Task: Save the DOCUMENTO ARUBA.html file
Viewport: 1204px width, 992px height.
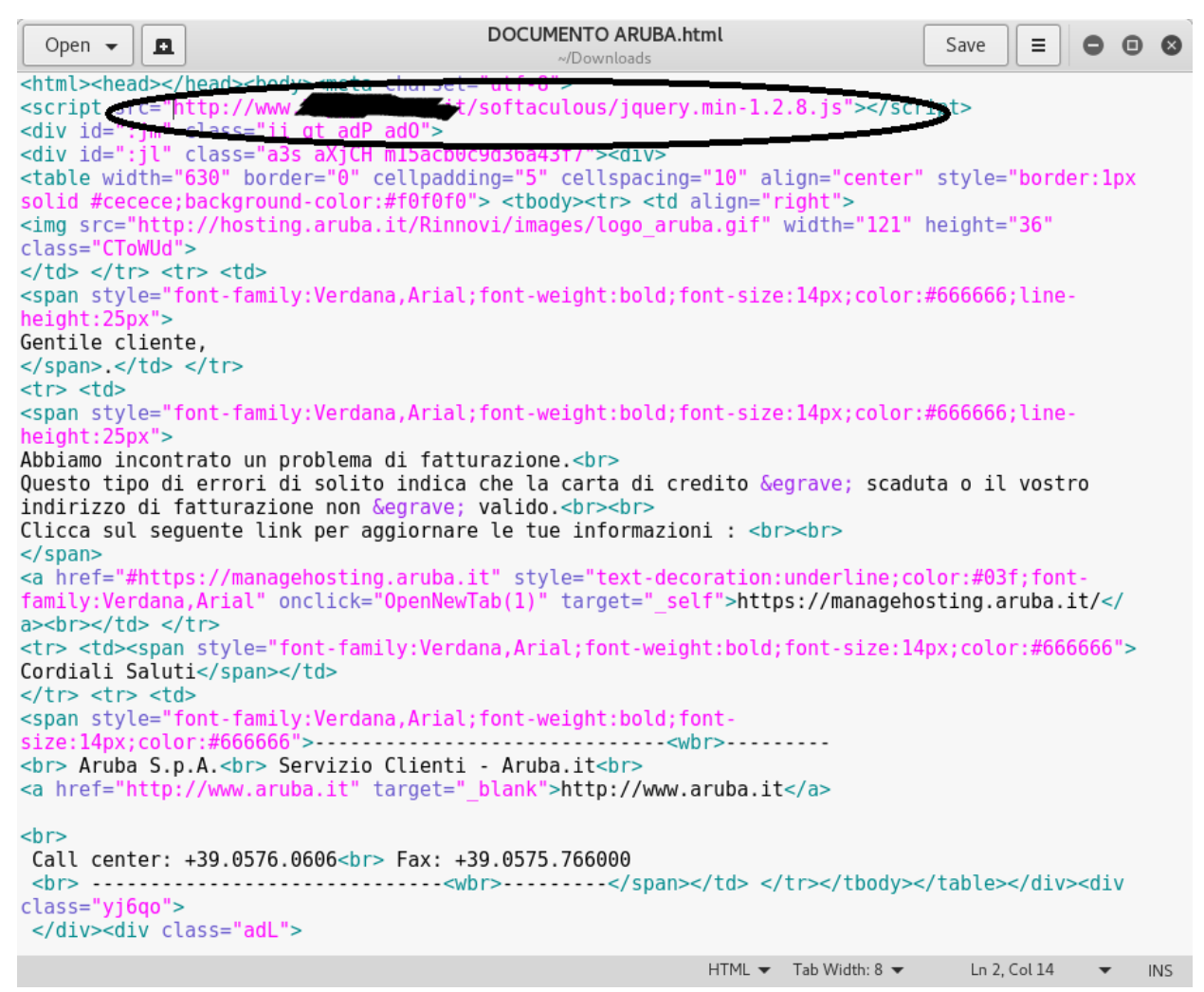Action: tap(965, 45)
